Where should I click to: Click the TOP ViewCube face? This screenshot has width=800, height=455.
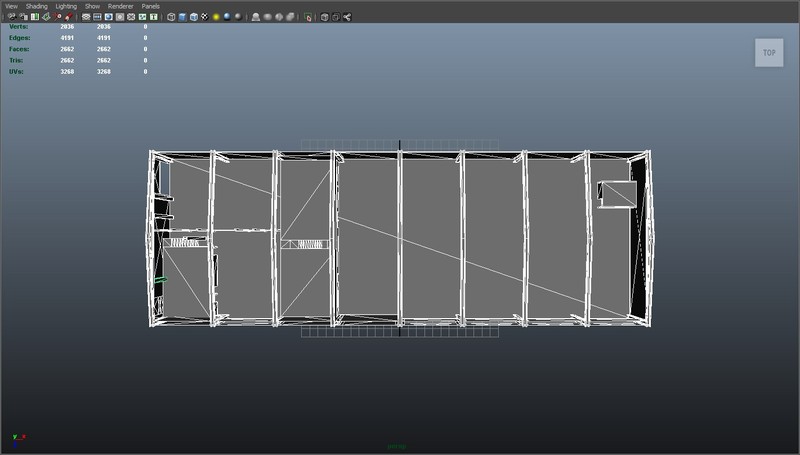[x=768, y=53]
